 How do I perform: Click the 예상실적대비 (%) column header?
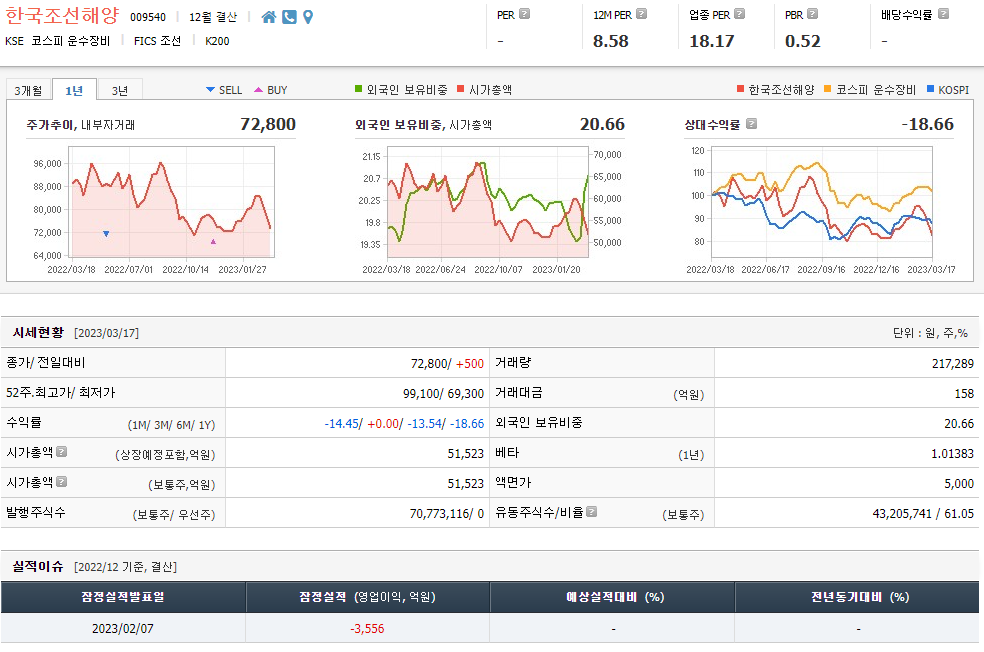click(x=612, y=597)
